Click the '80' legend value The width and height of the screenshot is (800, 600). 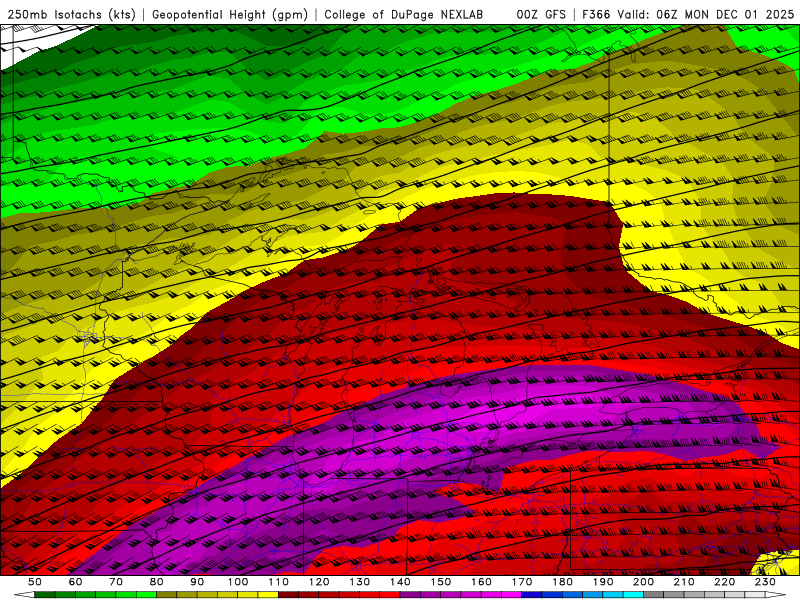157,582
